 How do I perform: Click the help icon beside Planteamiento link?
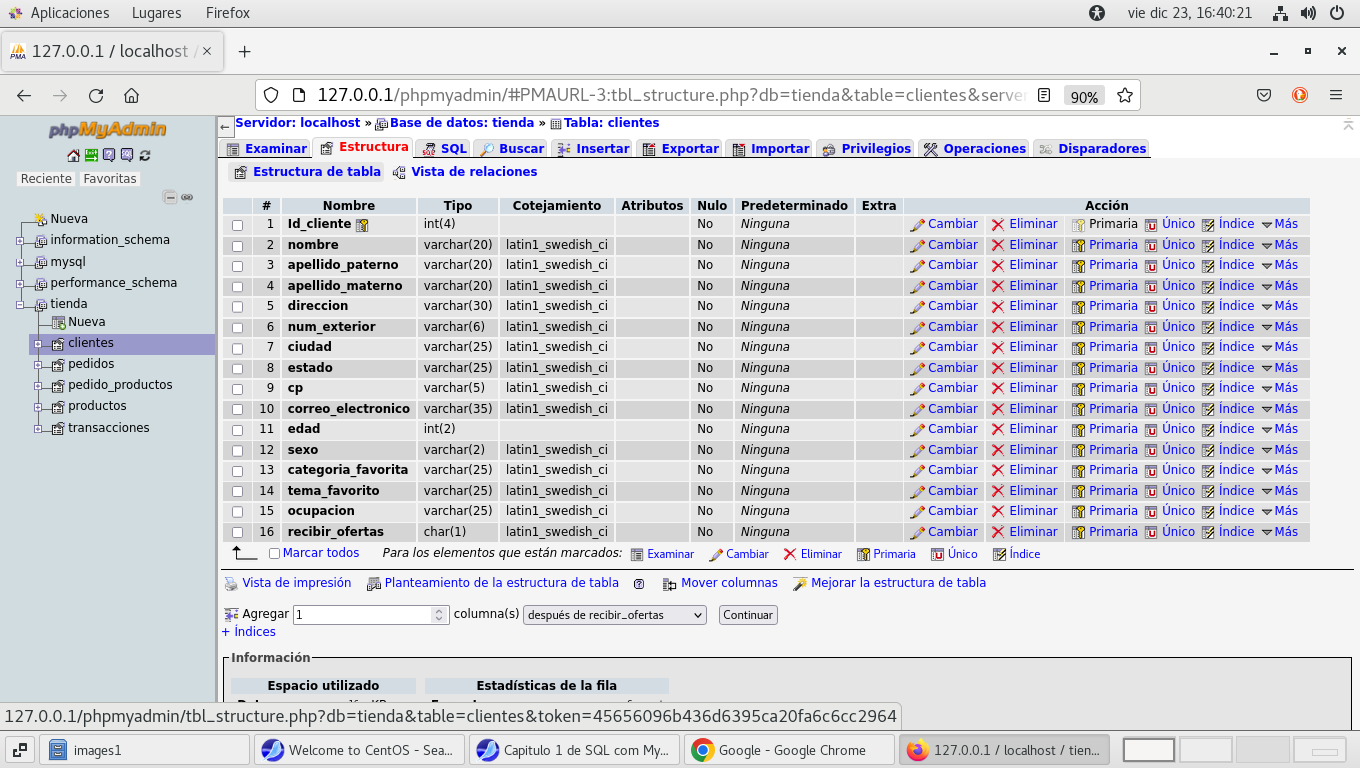[x=639, y=584]
